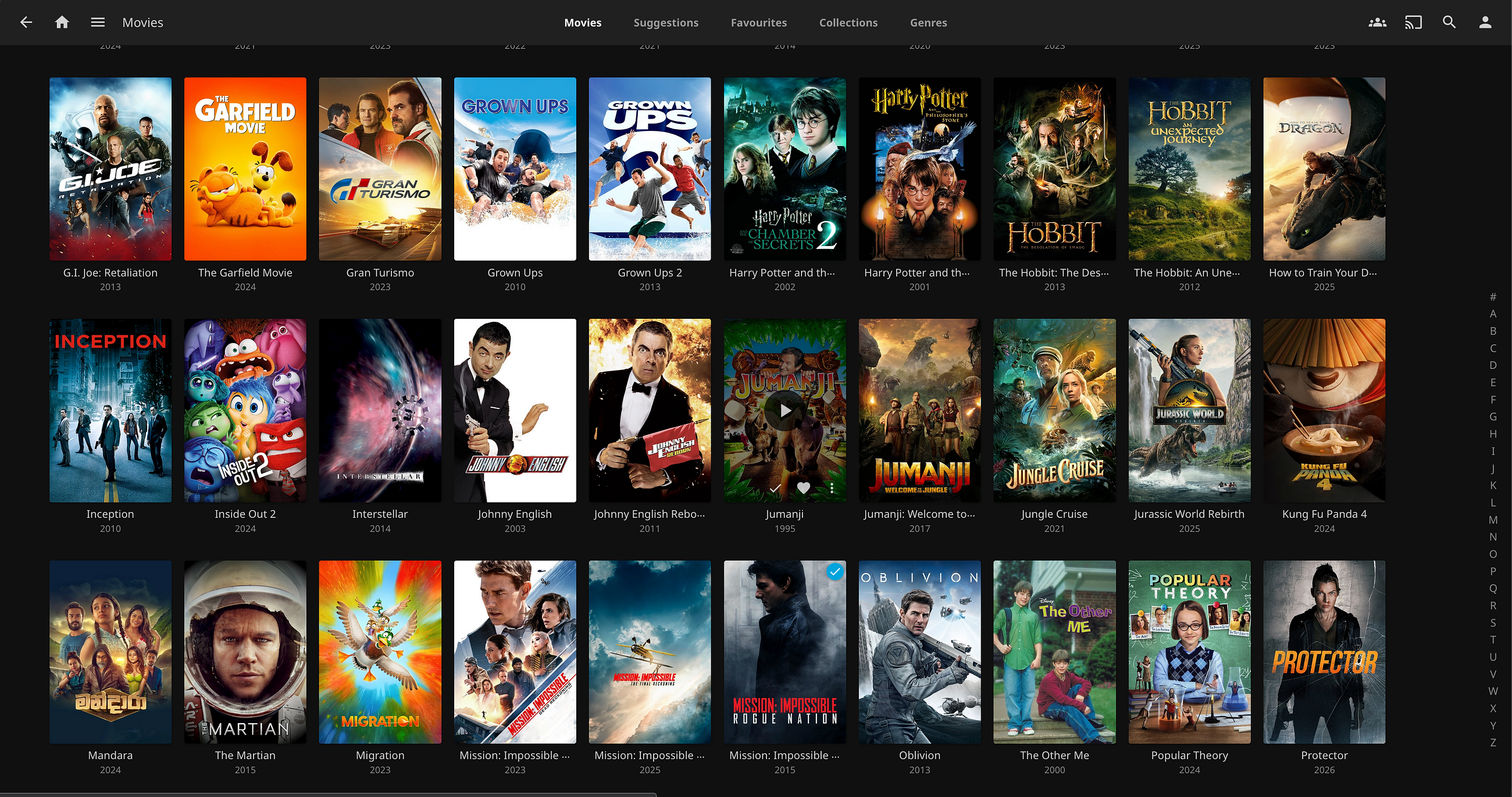Open the Oblivion poster
This screenshot has width=1512, height=797.
click(920, 652)
